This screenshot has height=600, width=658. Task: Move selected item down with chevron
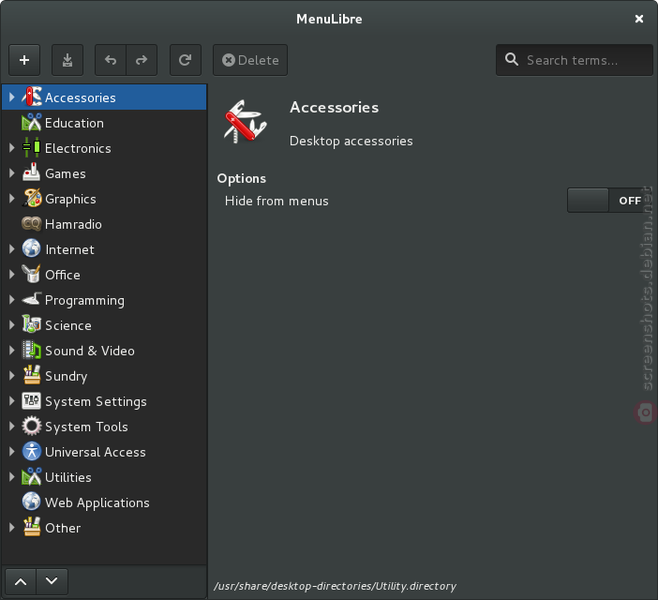(x=52, y=582)
